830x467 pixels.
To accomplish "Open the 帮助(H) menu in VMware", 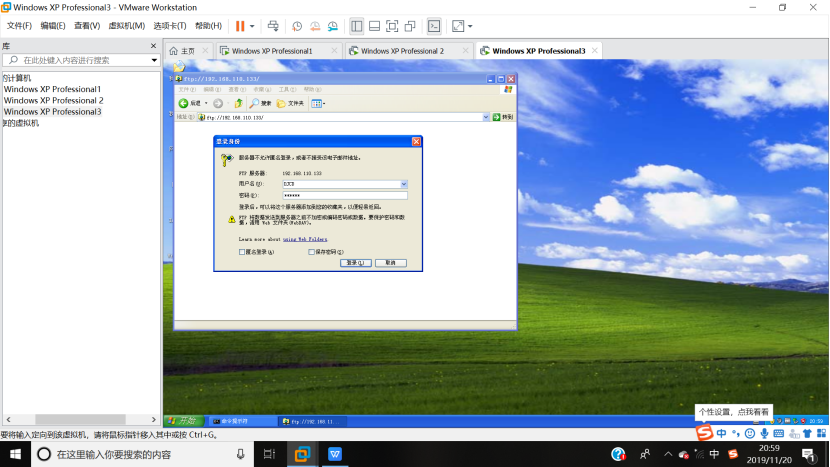I will [x=208, y=26].
